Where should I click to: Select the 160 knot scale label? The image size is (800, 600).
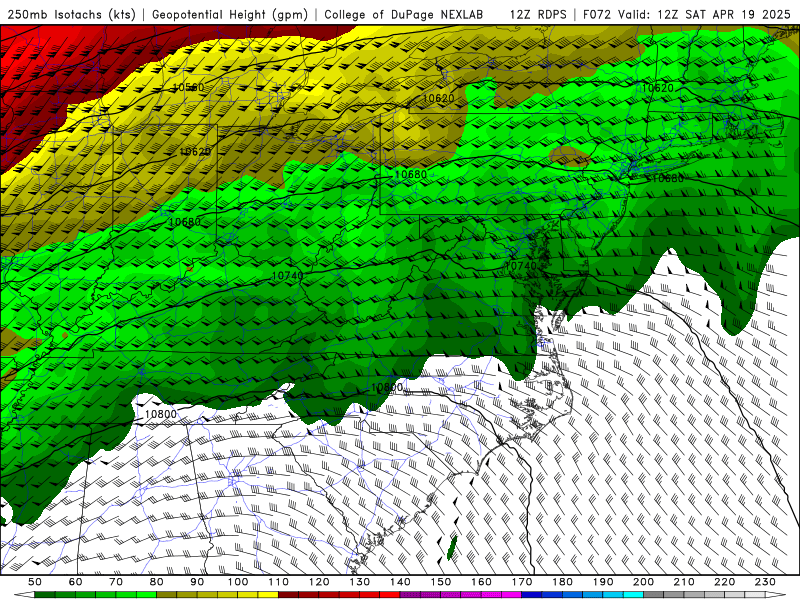click(x=481, y=582)
